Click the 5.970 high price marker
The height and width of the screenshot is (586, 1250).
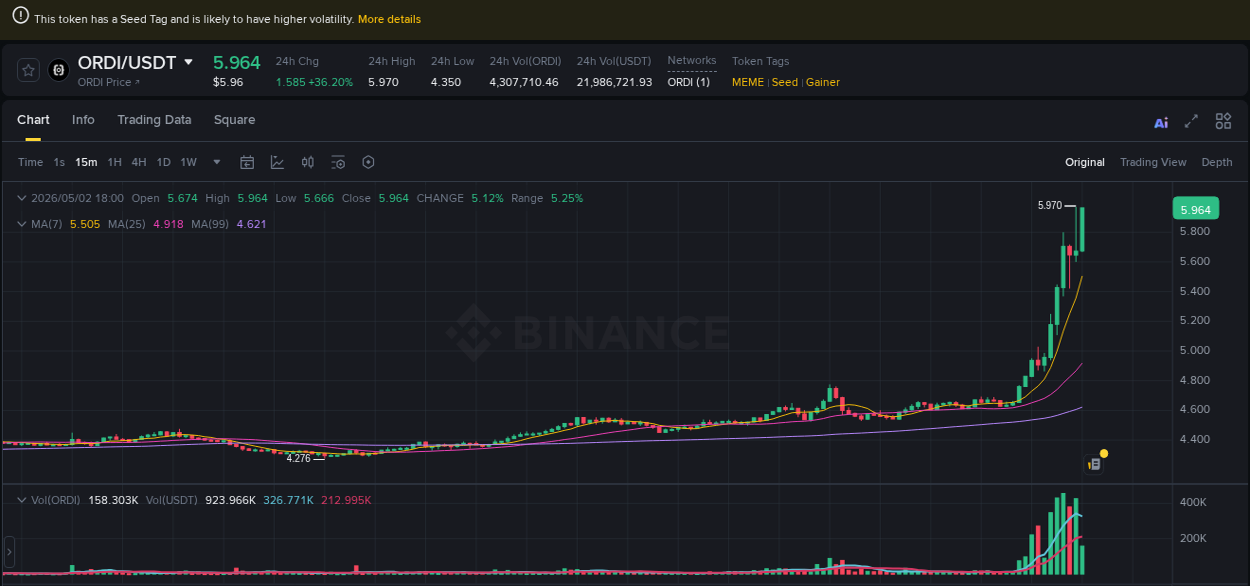point(1050,205)
